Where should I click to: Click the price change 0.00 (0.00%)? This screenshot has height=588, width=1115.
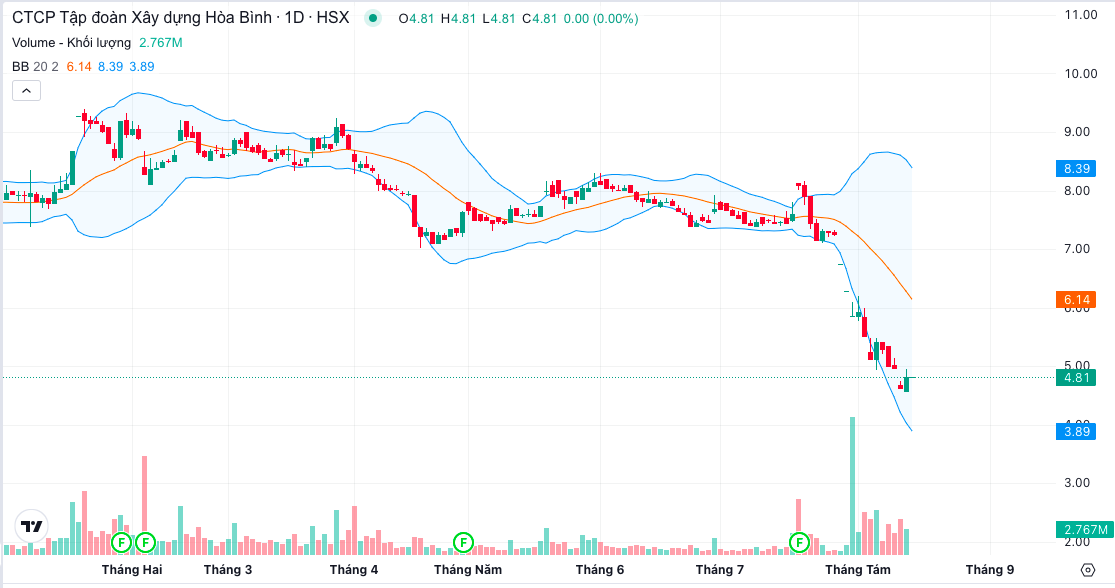coord(601,19)
